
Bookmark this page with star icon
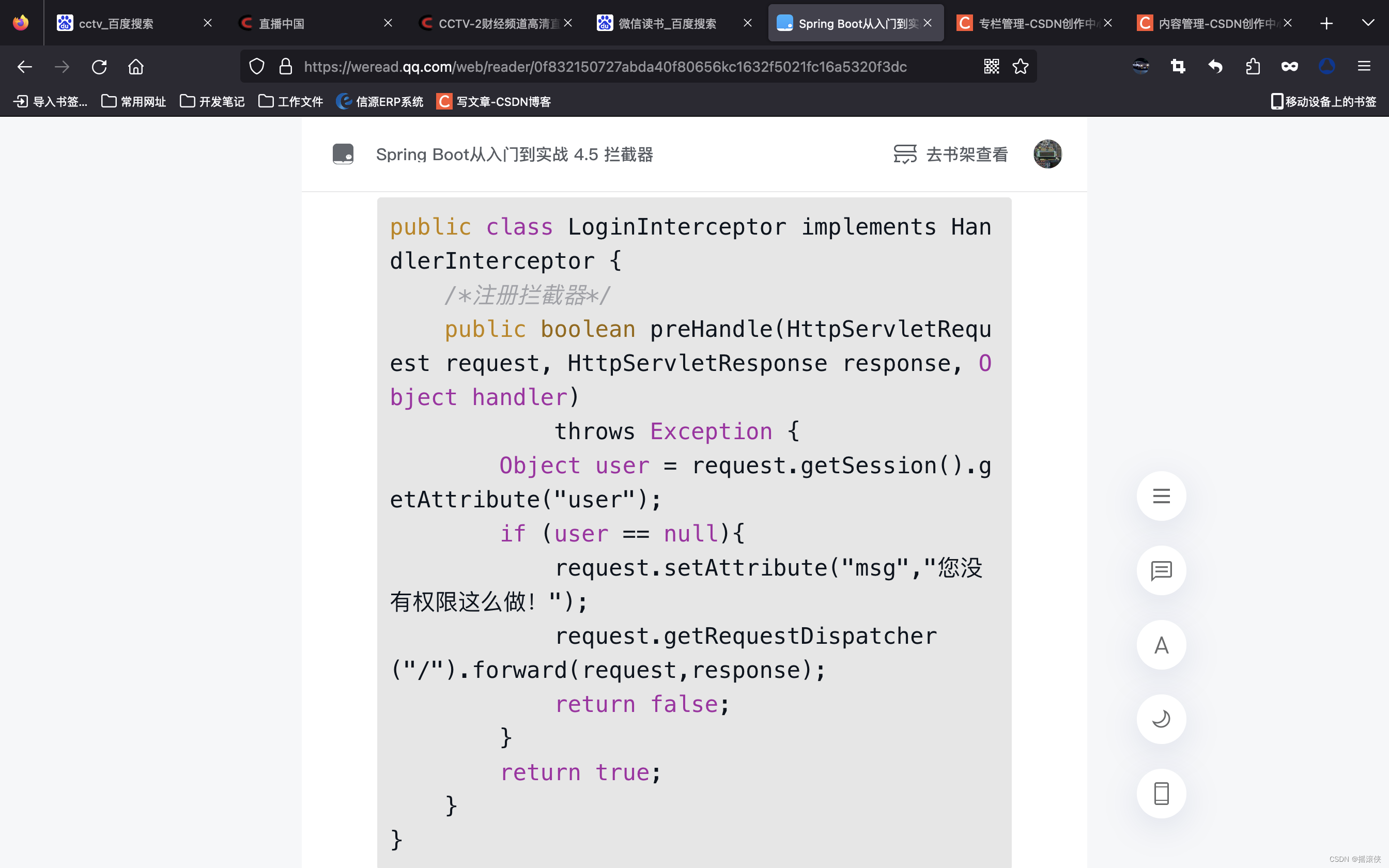[x=1020, y=67]
